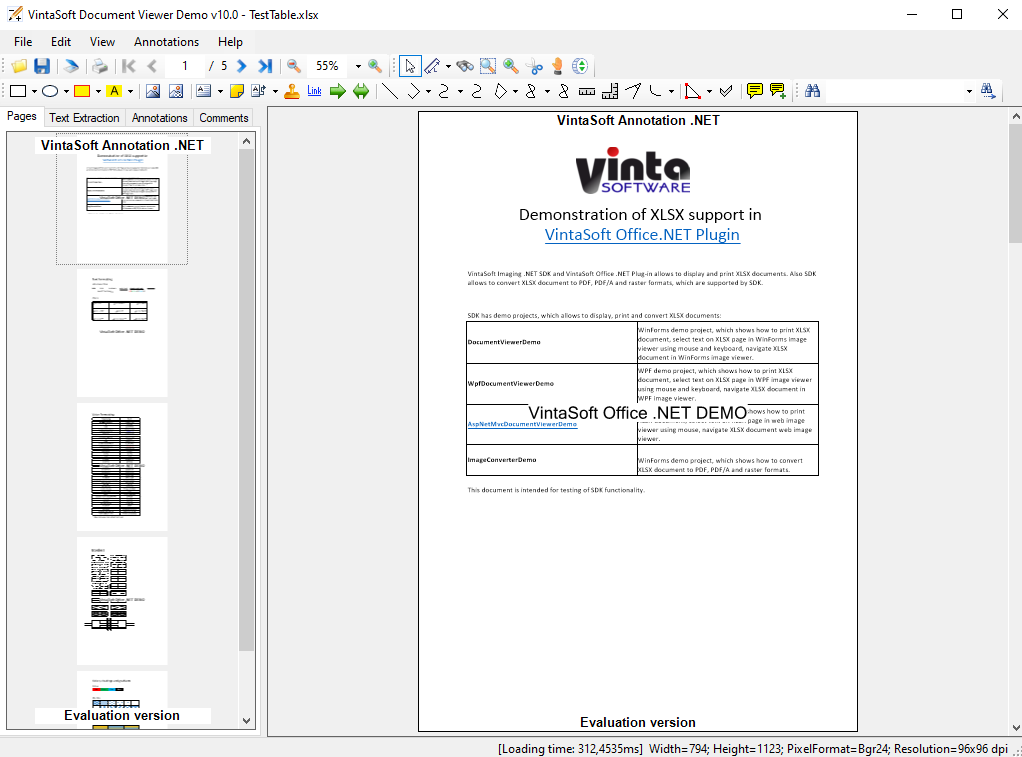Click the VintaSoft Office.NET Plugin link
The image size is (1022, 757).
click(642, 234)
